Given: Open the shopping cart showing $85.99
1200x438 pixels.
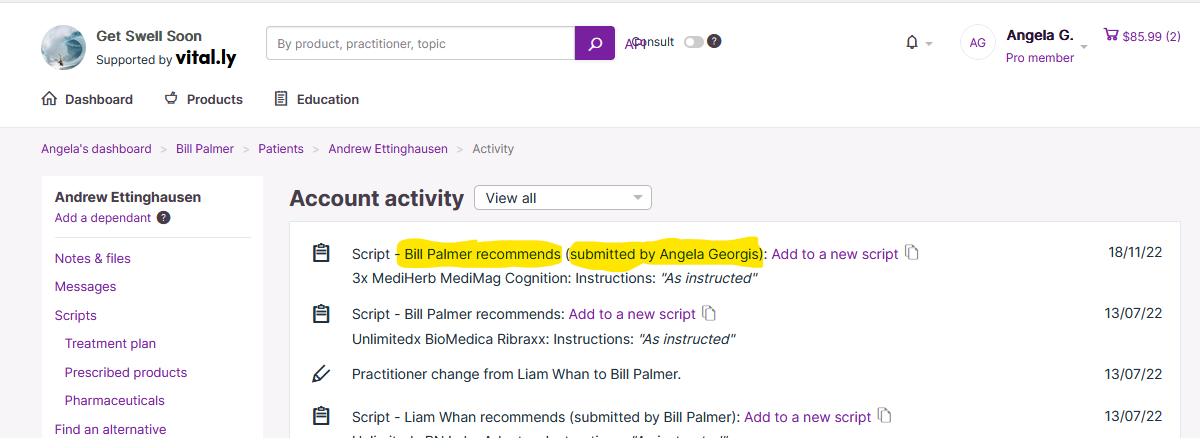Looking at the screenshot, I should click(1141, 36).
